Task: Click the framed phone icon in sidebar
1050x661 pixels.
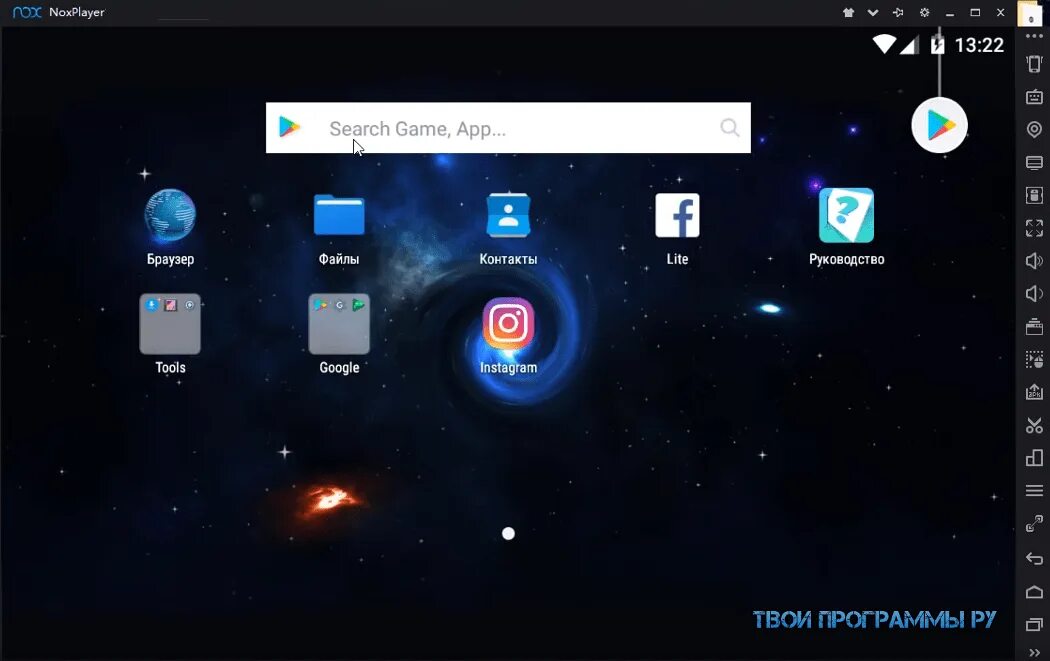Action: [1034, 195]
